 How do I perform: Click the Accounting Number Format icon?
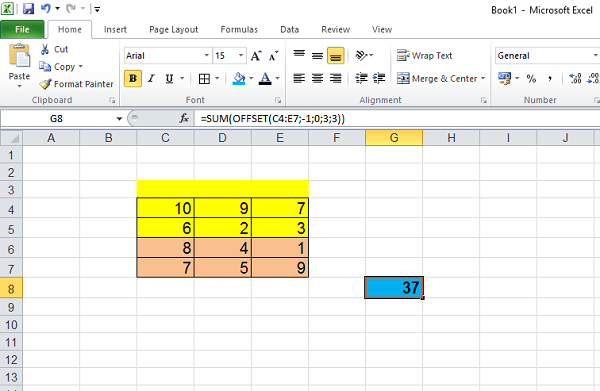[x=505, y=78]
